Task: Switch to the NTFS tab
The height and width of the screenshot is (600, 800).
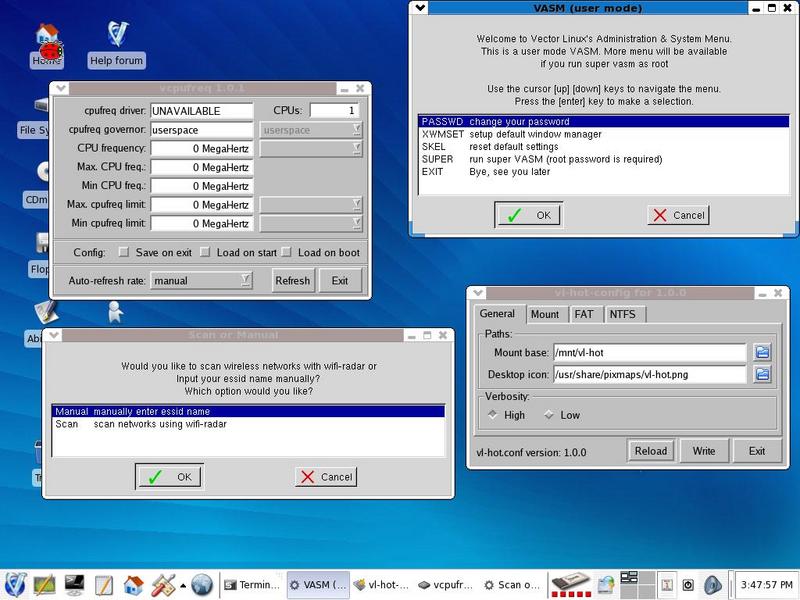Action: pyautogui.click(x=622, y=314)
